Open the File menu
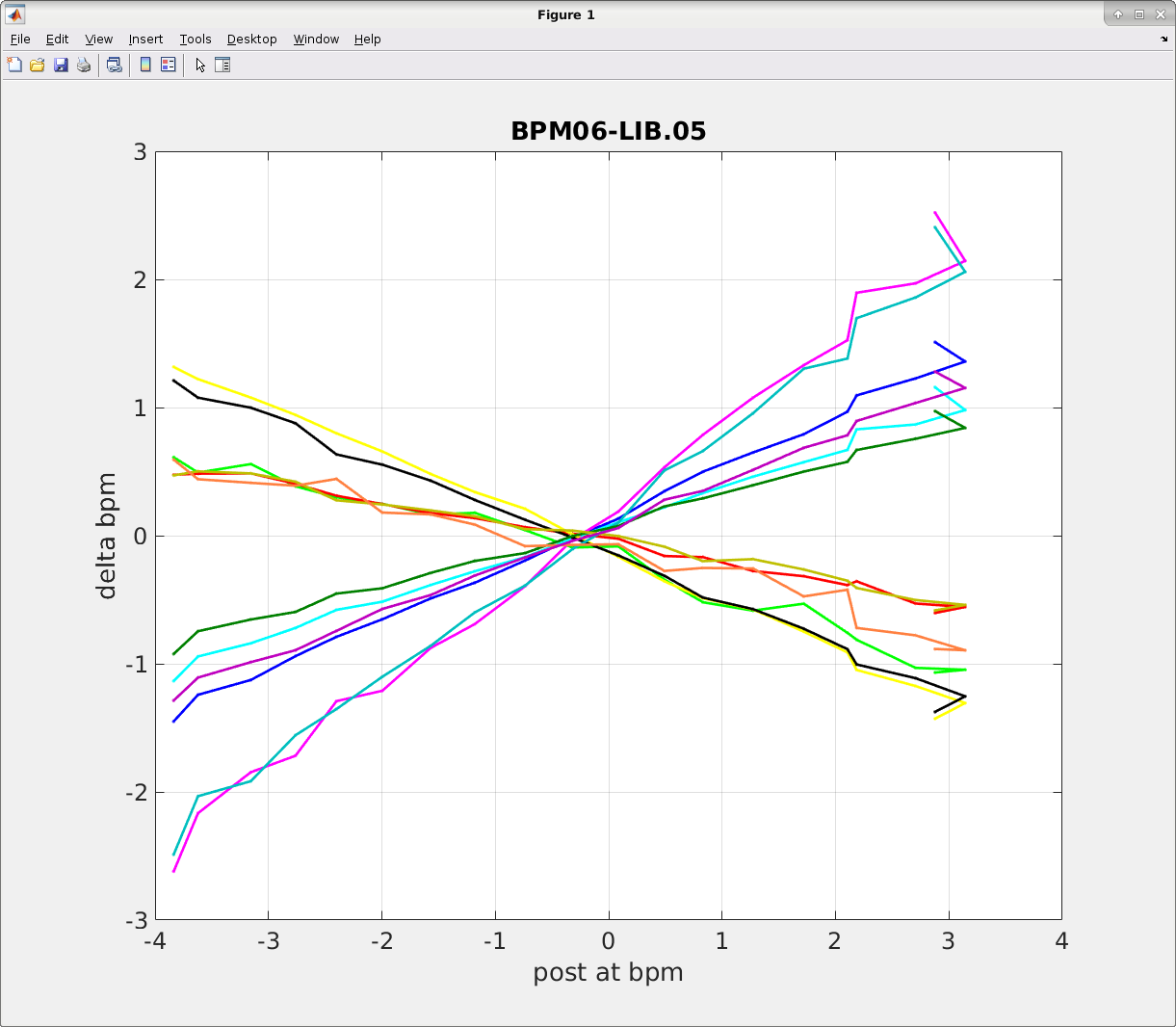1176x1027 pixels. click(20, 39)
